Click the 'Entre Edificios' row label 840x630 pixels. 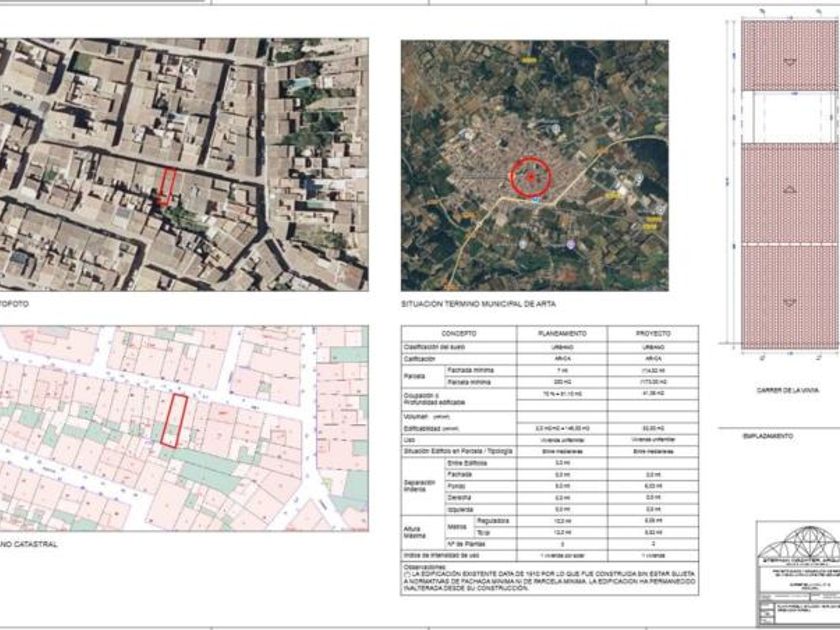pos(467,463)
